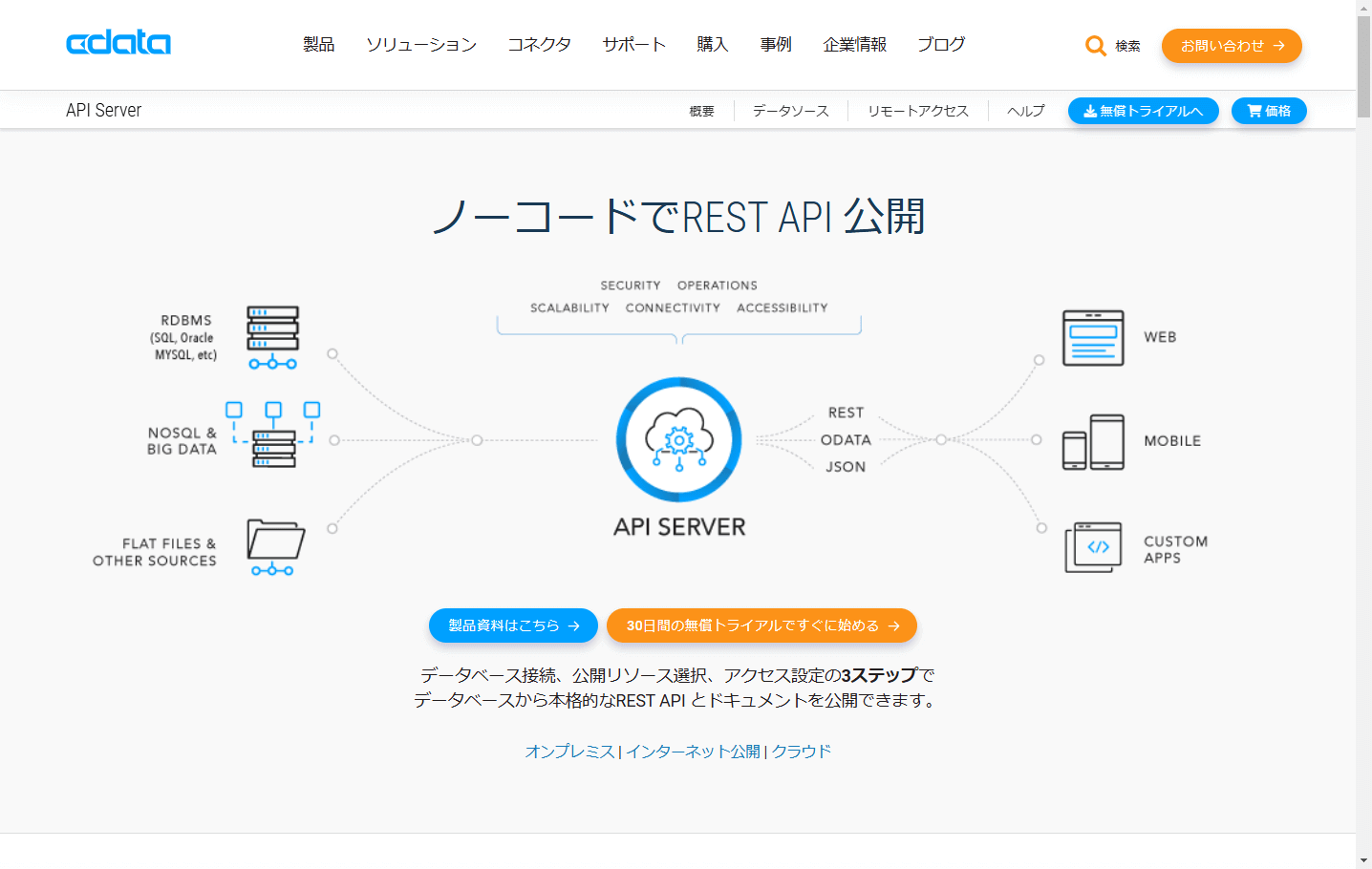Screen dimensions: 1372x869
Task: Open the 製品 menu
Action: pos(319,45)
